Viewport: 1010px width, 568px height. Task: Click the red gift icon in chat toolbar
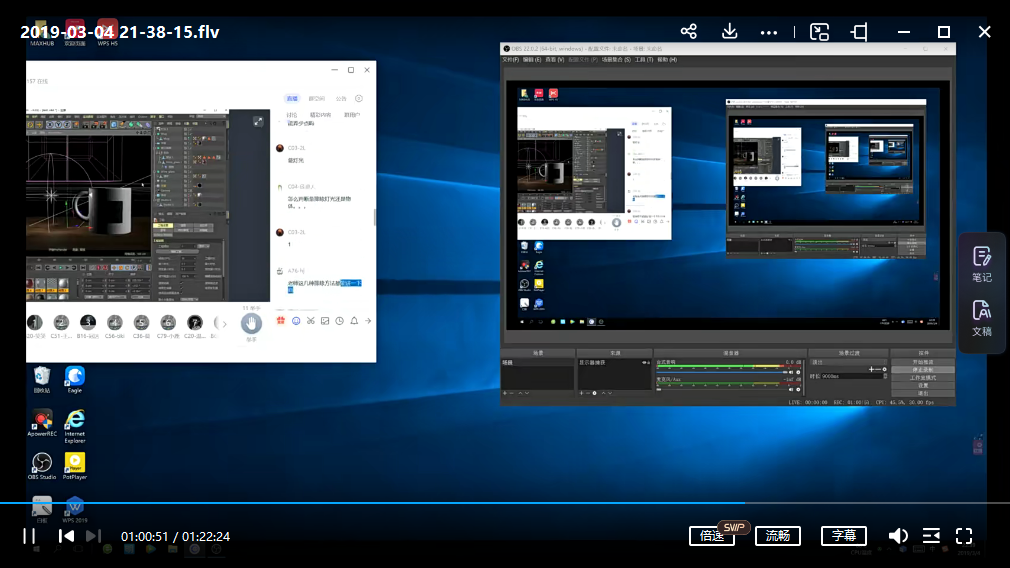281,321
